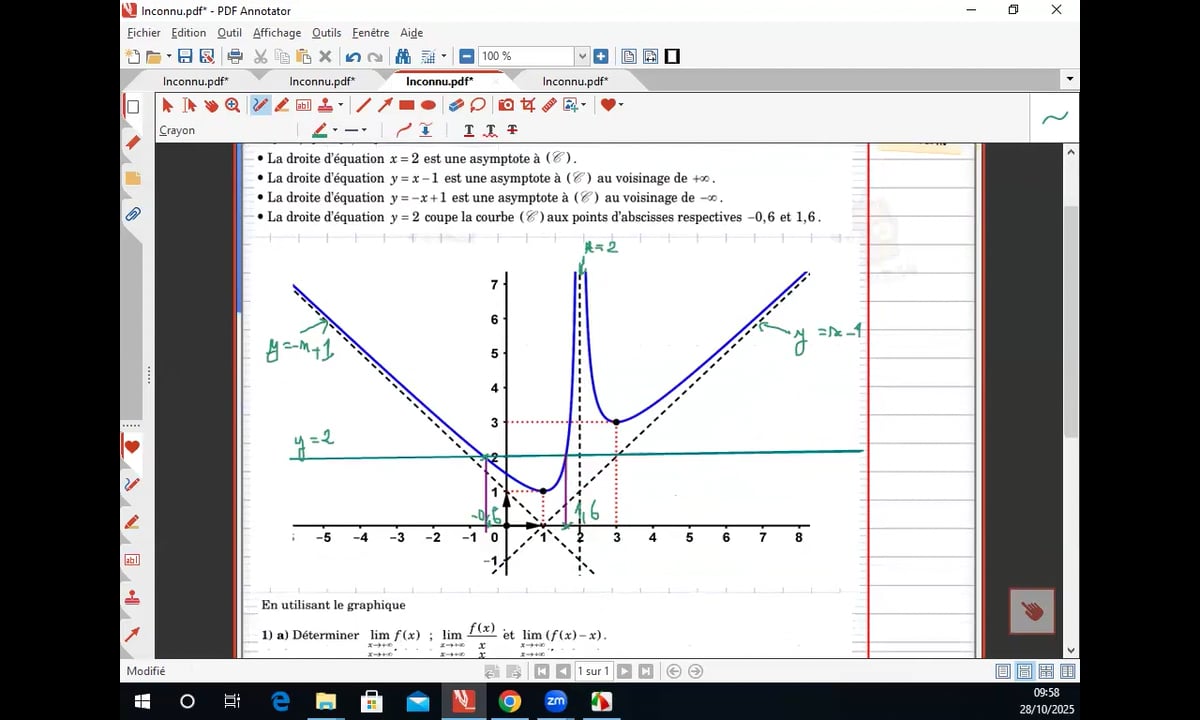Open a file with the folder icon

pyautogui.click(x=153, y=57)
